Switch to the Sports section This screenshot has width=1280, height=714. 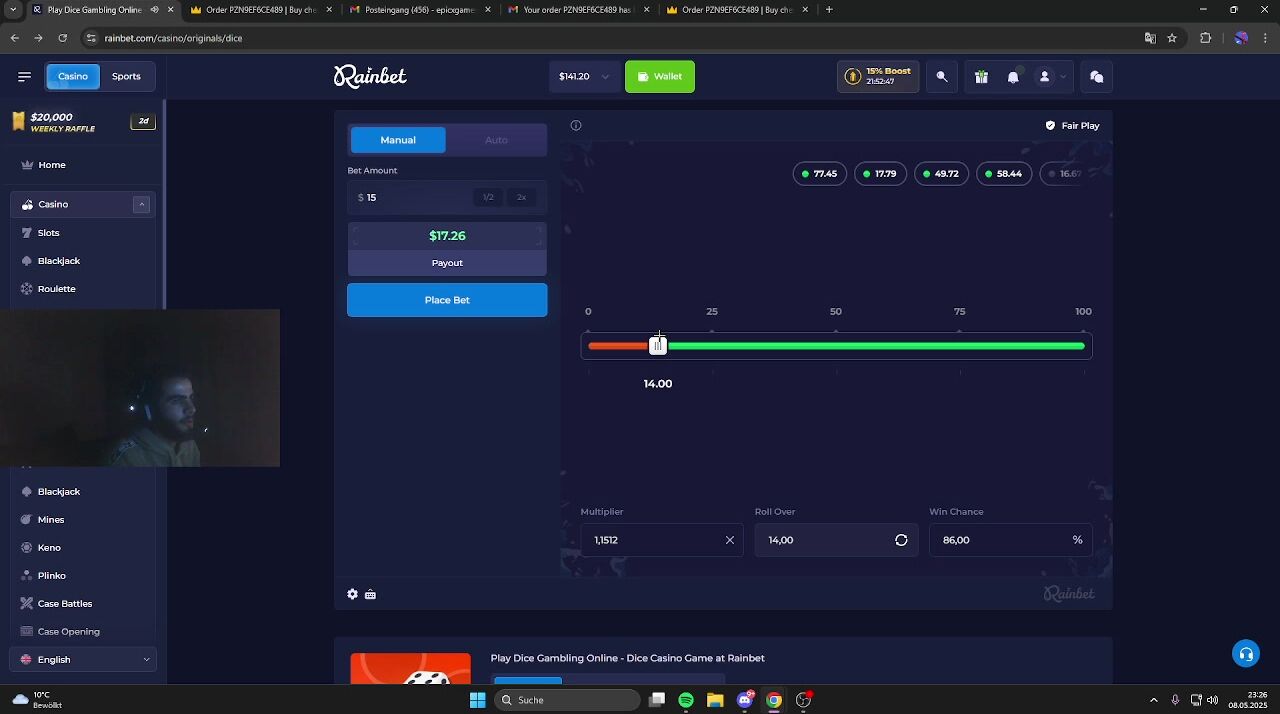126,76
